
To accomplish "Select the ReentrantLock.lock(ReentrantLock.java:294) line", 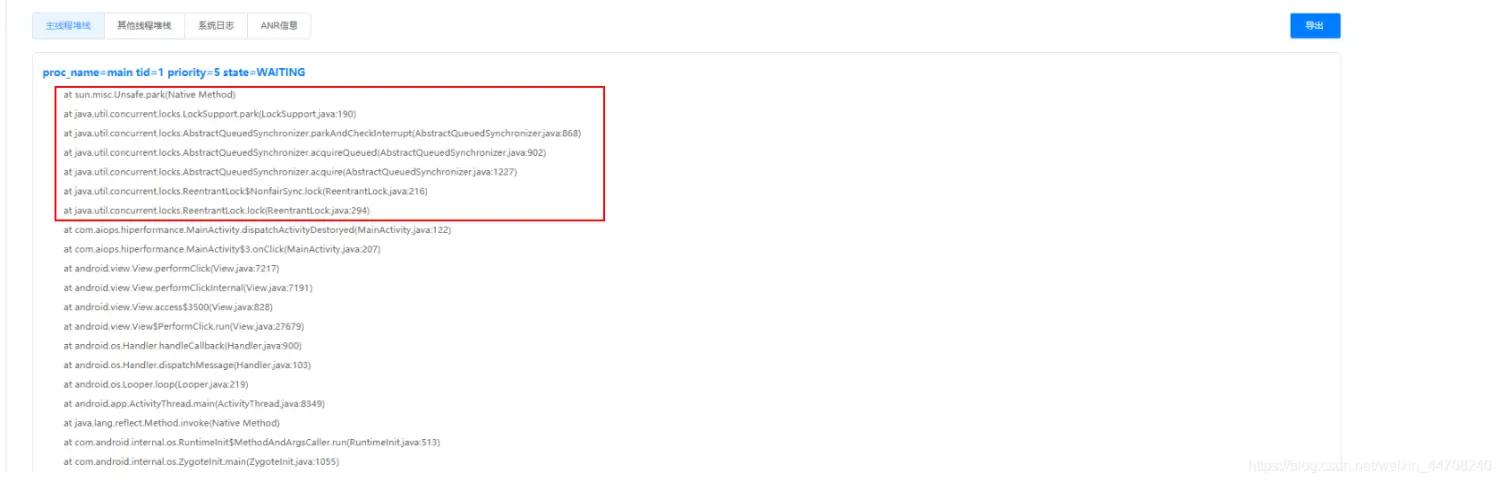I will point(216,211).
